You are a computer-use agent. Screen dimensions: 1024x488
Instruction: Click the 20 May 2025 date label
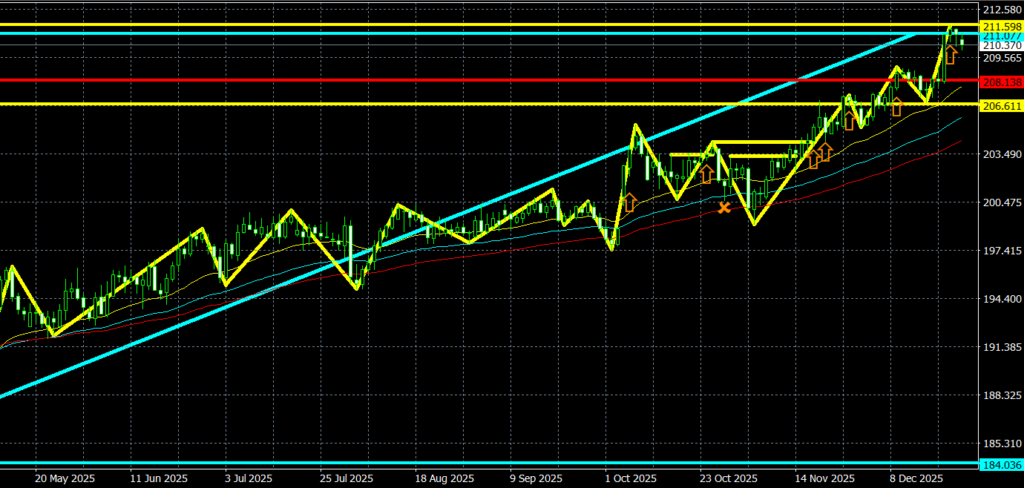tap(63, 478)
